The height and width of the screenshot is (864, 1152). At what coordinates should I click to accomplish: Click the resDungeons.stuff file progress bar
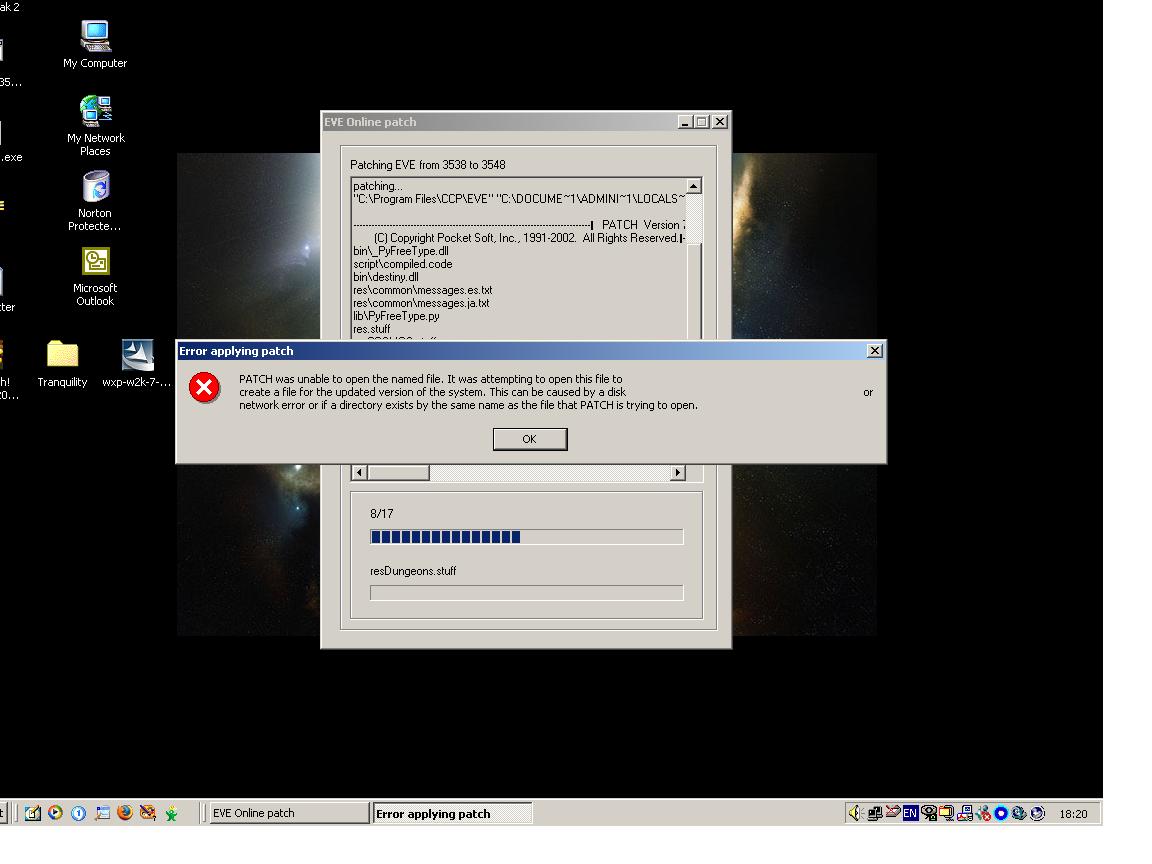pyautogui.click(x=526, y=593)
